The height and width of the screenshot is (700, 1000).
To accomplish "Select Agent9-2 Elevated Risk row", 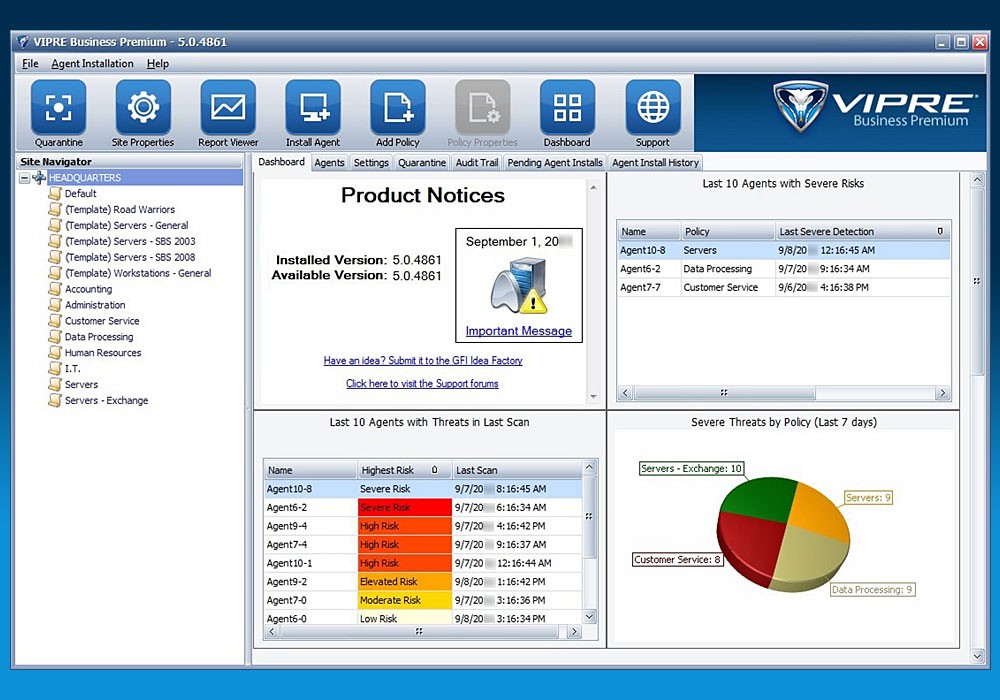I will pyautogui.click(x=423, y=581).
